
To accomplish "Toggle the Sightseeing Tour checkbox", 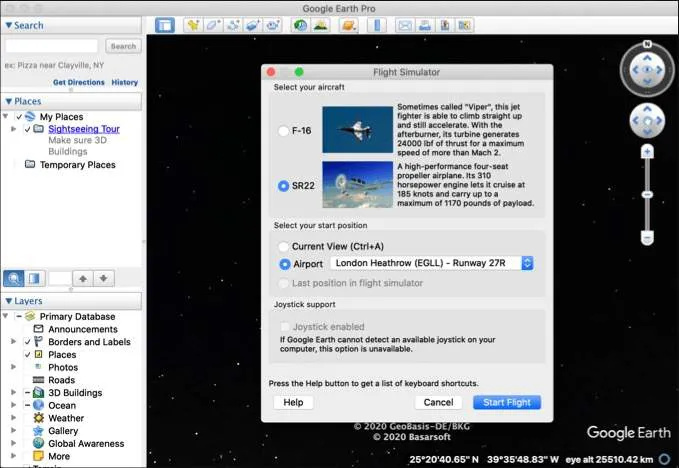I will (27, 129).
